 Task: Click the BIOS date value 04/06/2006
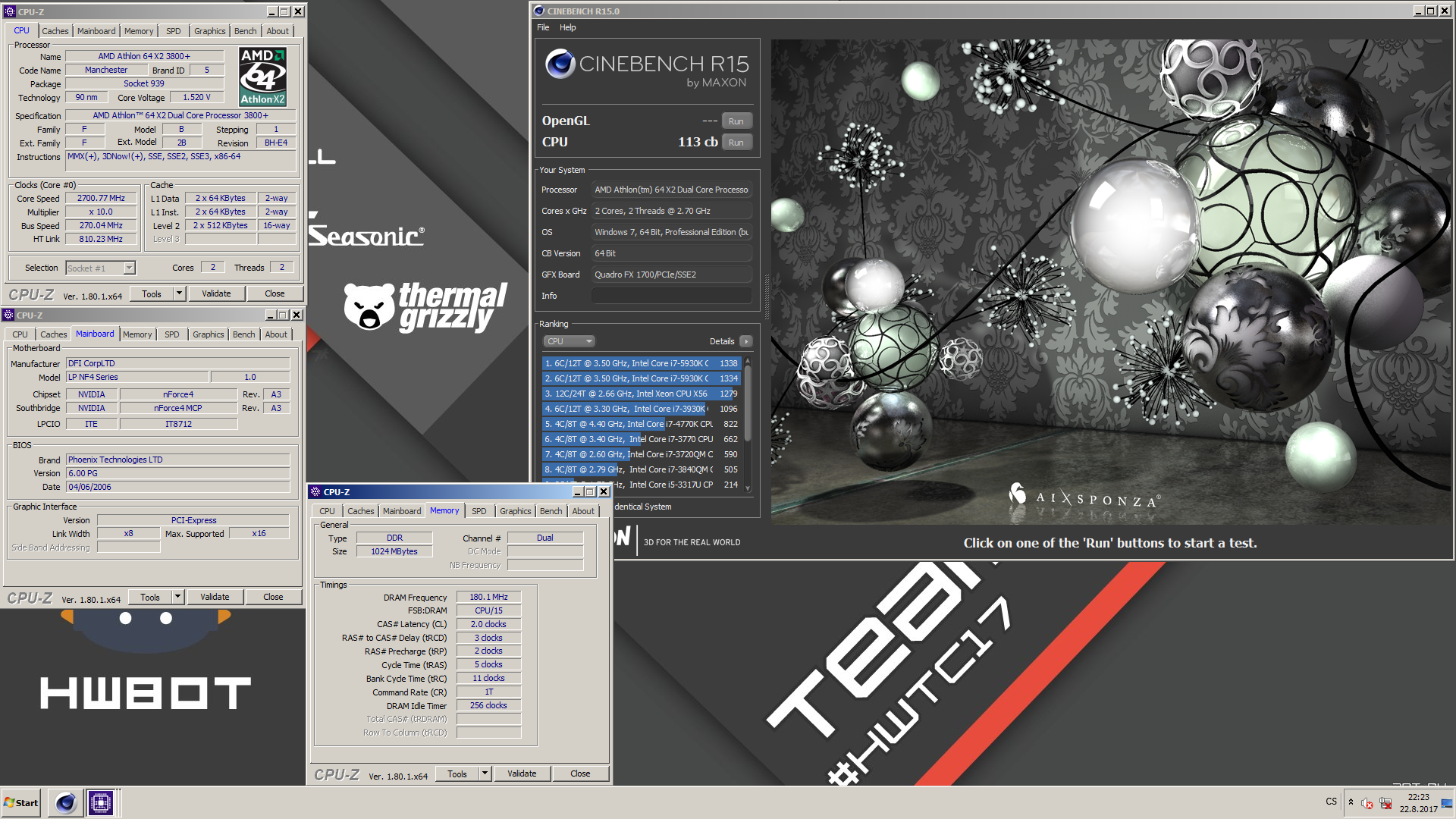[x=178, y=487]
